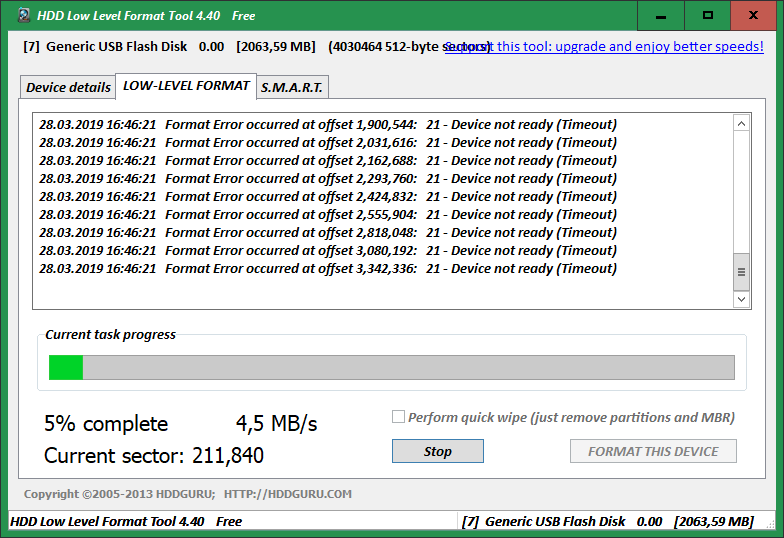The height and width of the screenshot is (538, 784).
Task: Select log entry at offset 2,818,048
Action: (328, 232)
